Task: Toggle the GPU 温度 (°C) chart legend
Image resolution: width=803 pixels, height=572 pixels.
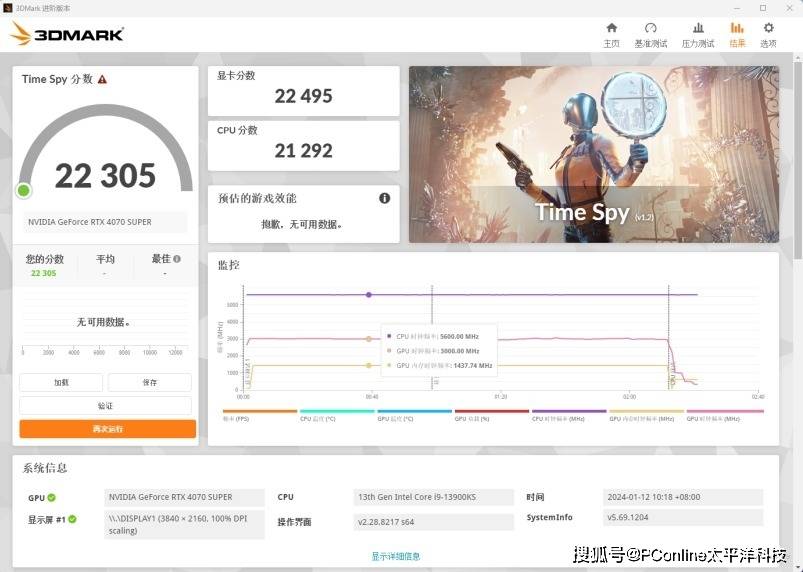Action: pyautogui.click(x=414, y=415)
